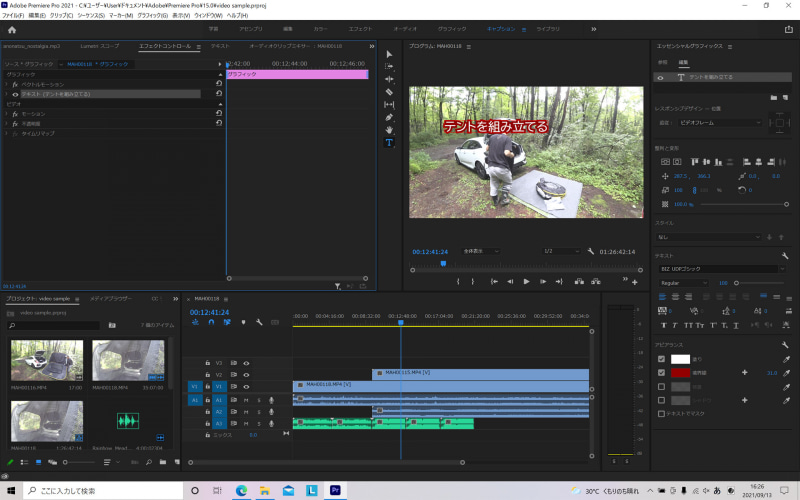The width and height of the screenshot is (800, 500).
Task: Align text layer vertical center in frame
Action: [665, 162]
